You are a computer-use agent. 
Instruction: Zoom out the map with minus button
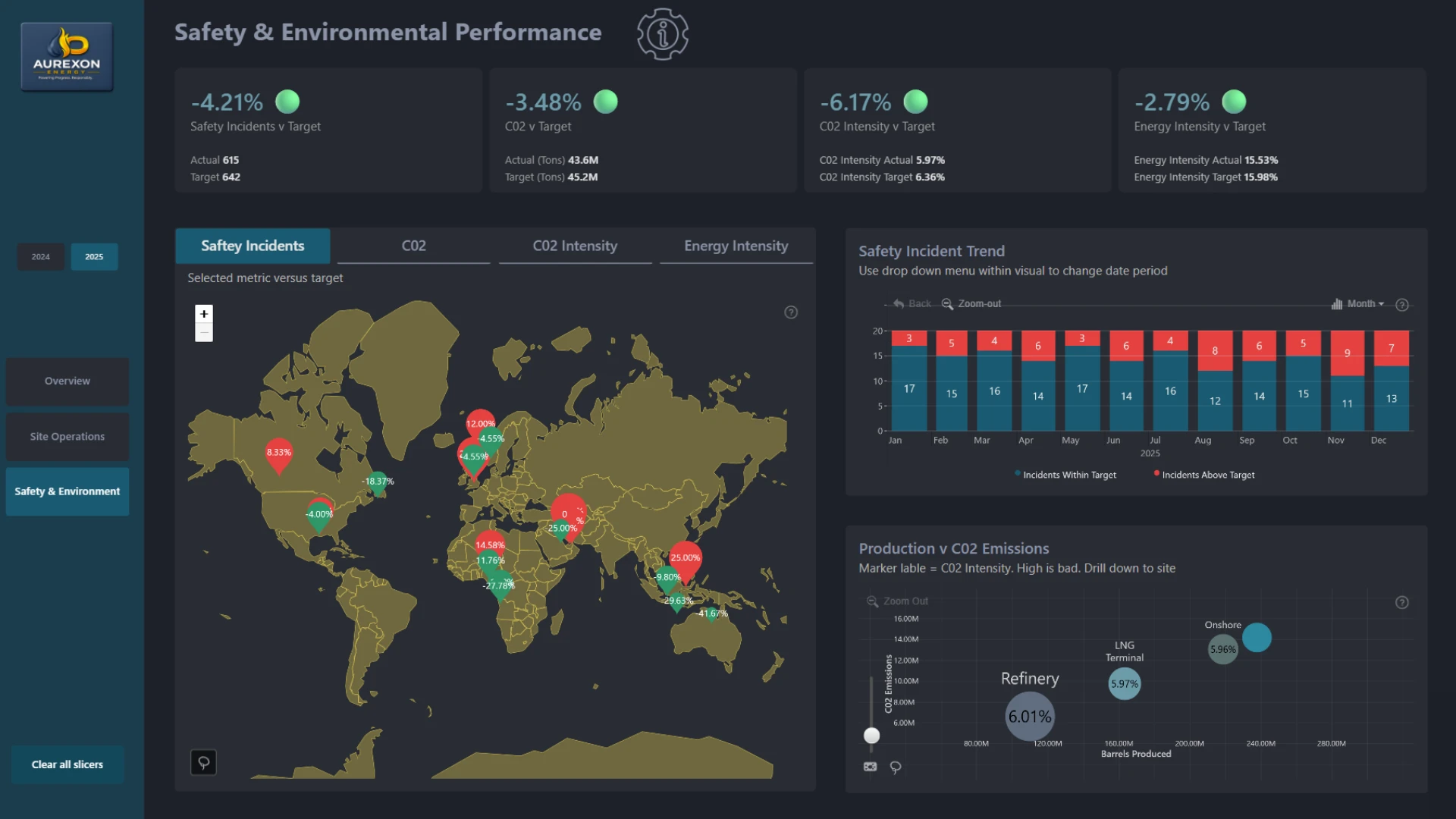203,332
